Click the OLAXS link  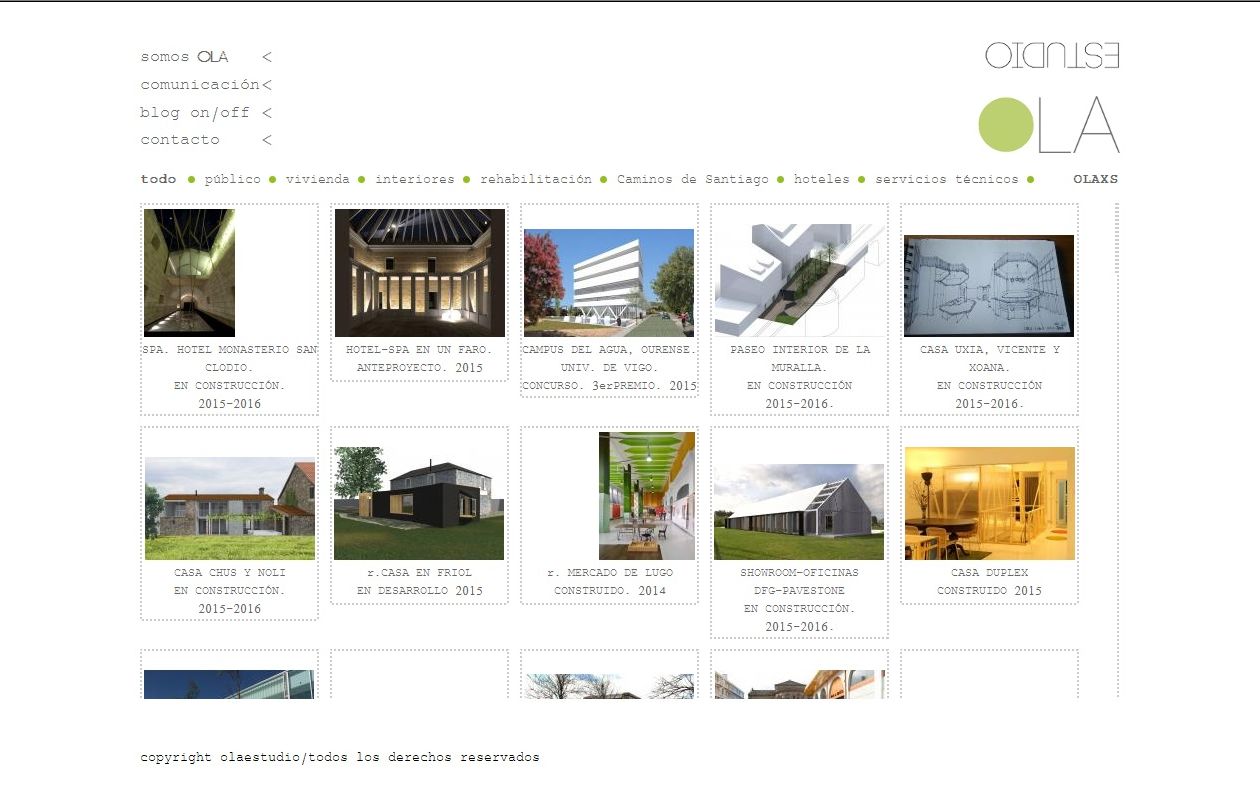1095,180
